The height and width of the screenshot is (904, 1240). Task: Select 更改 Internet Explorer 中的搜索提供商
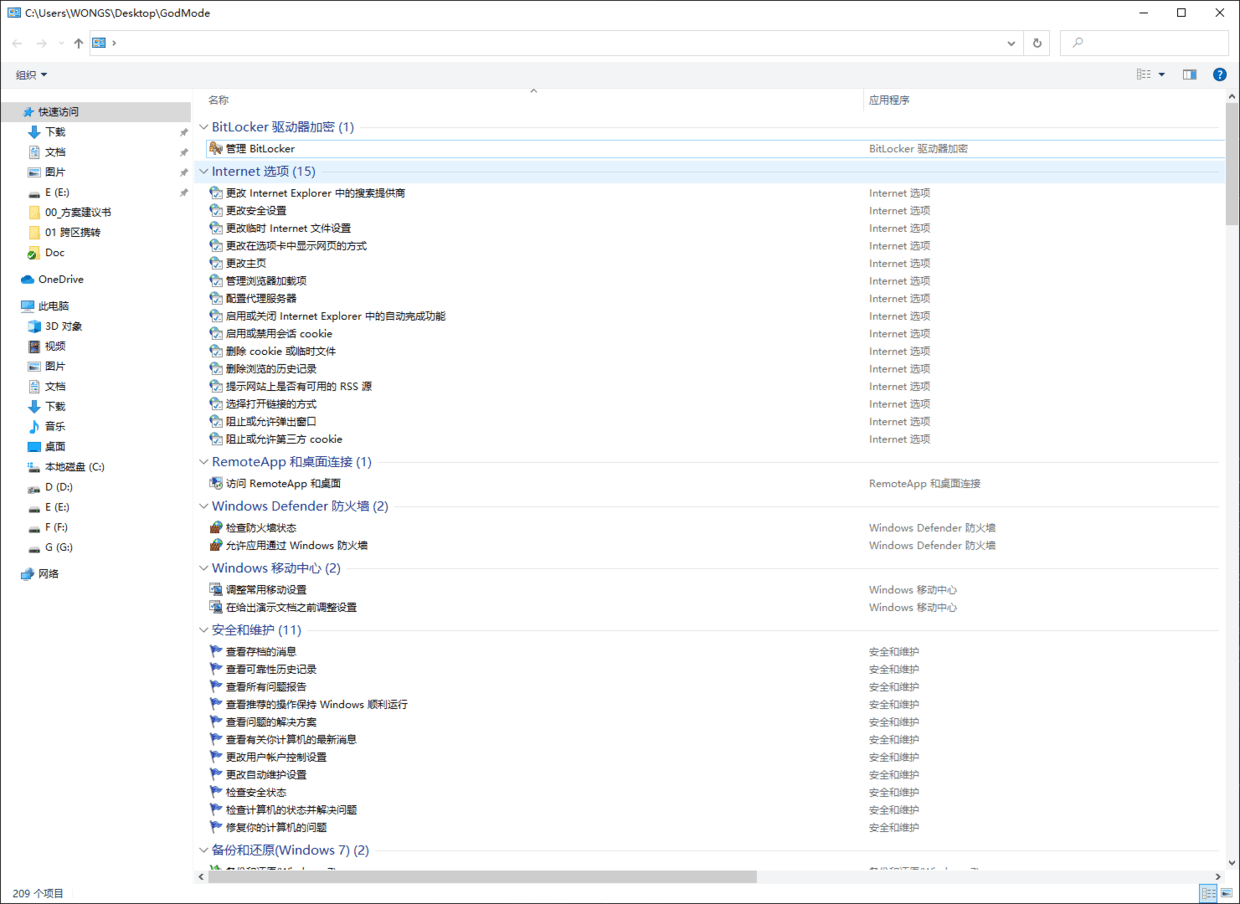(x=315, y=193)
